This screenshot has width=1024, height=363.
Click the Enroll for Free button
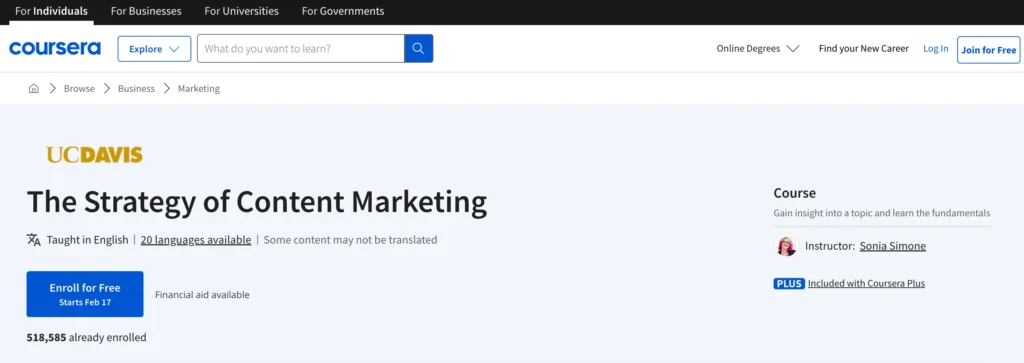point(85,294)
